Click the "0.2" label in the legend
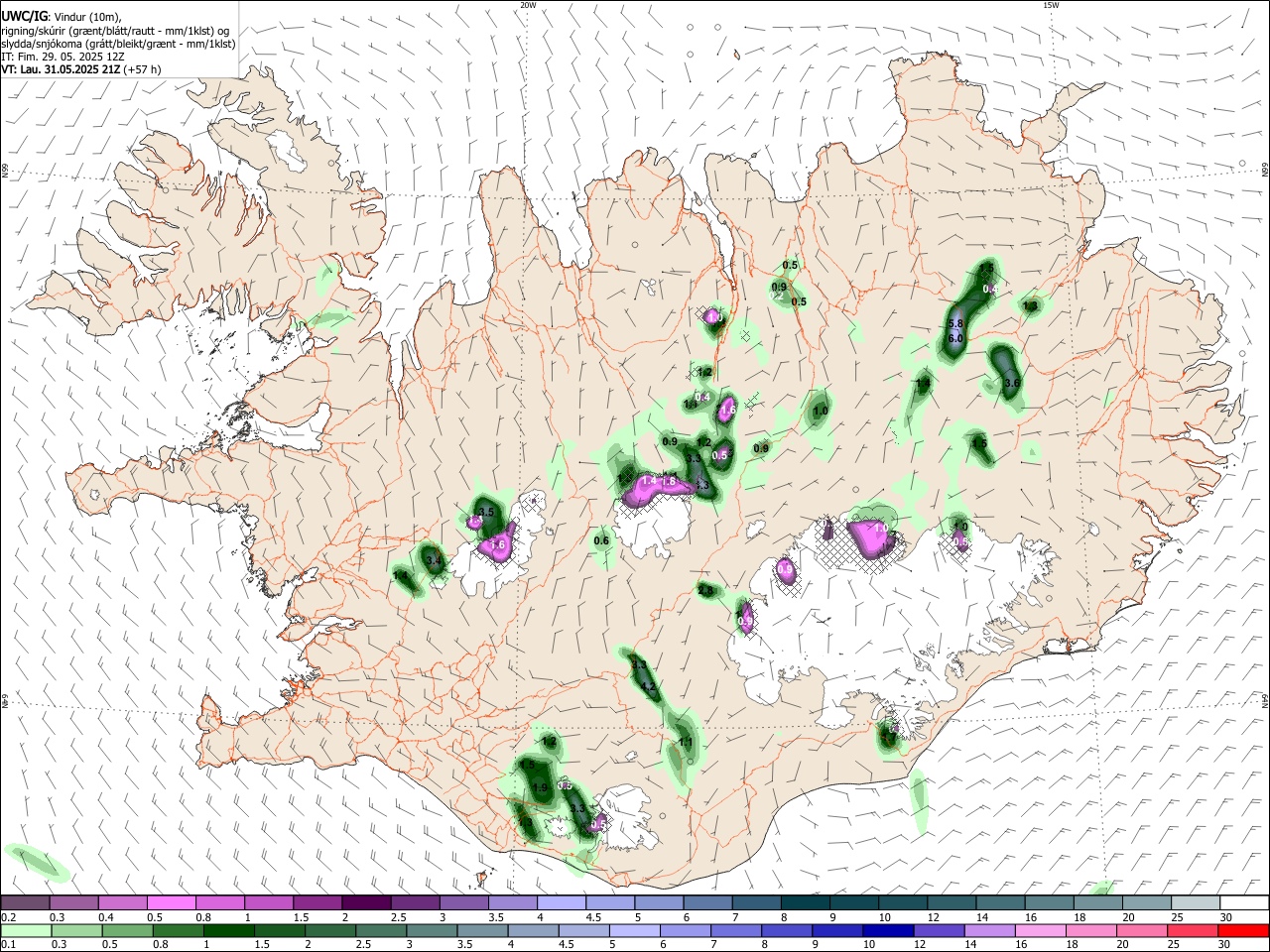 pos(8,917)
